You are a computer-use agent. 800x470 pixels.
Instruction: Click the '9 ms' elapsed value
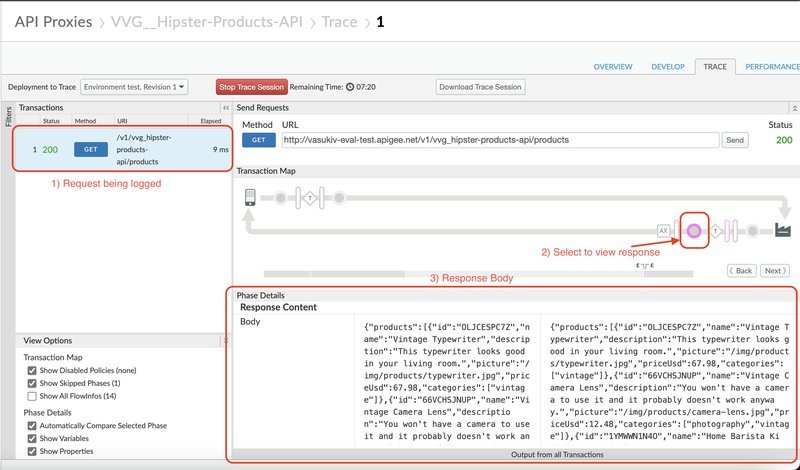tap(220, 150)
